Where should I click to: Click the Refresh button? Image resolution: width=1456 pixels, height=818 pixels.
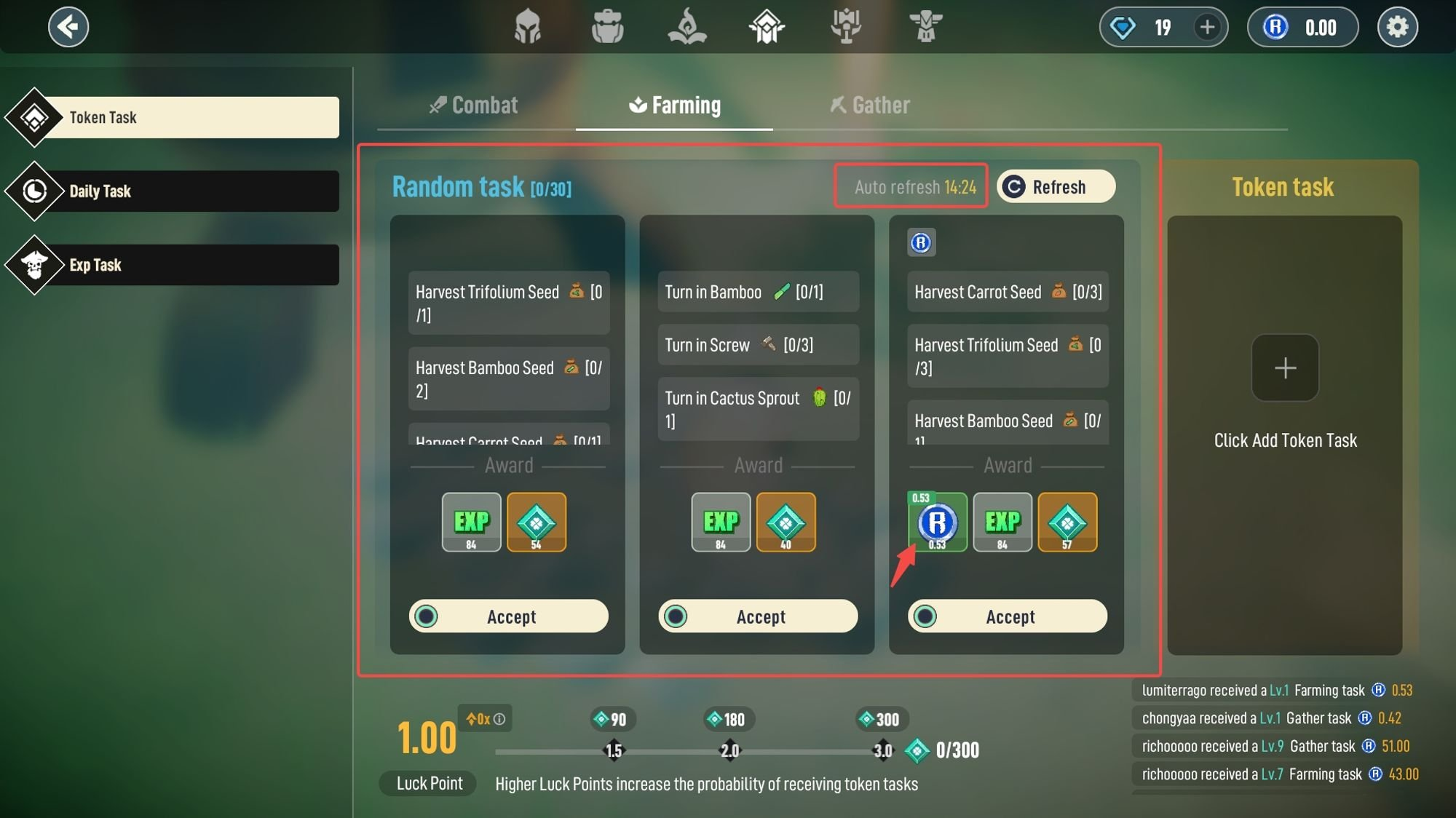[x=1056, y=187]
